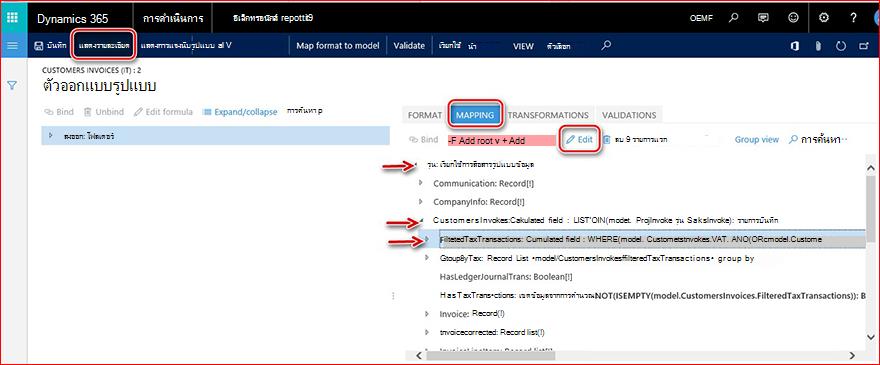Switch to the FORMAT tab
880x365 pixels.
point(425,115)
